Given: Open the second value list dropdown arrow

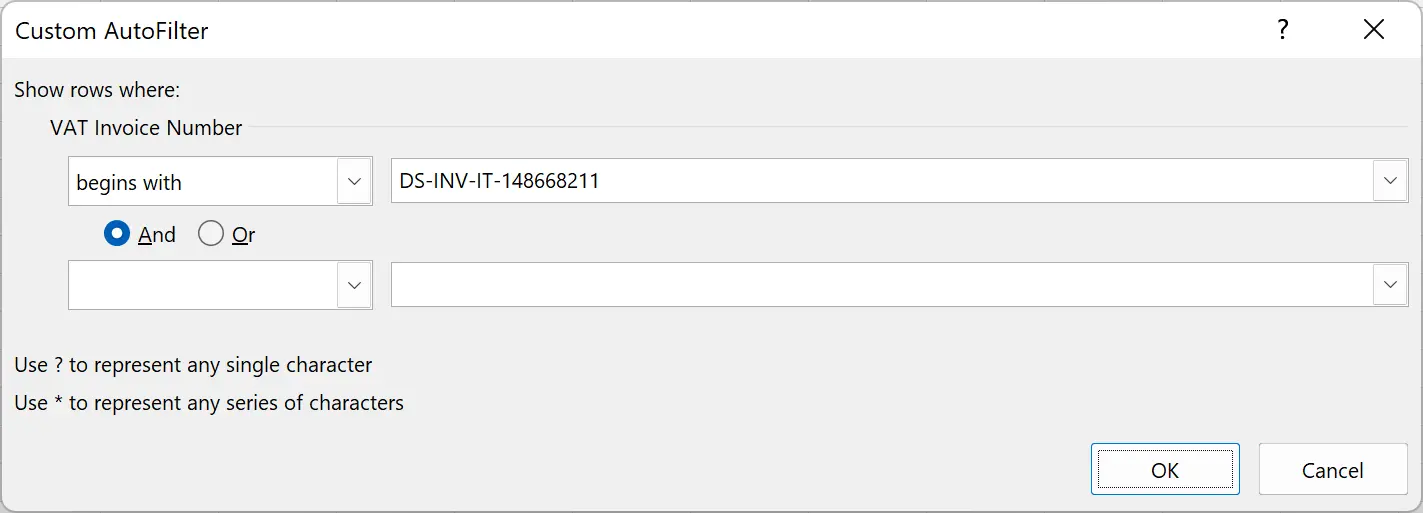Looking at the screenshot, I should click(x=1390, y=285).
